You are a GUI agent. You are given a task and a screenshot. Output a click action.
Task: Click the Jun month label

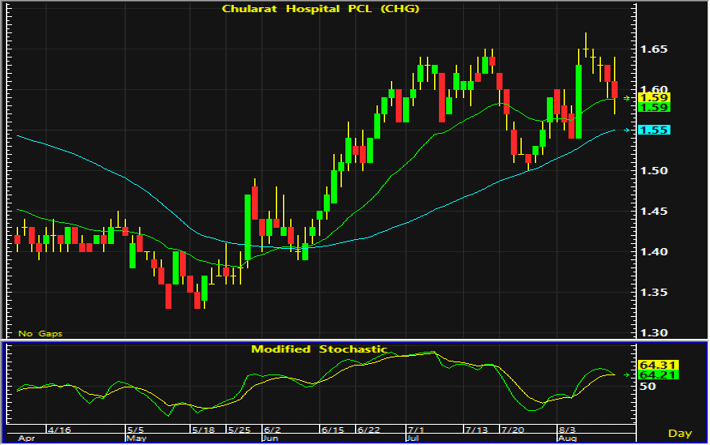coord(270,438)
